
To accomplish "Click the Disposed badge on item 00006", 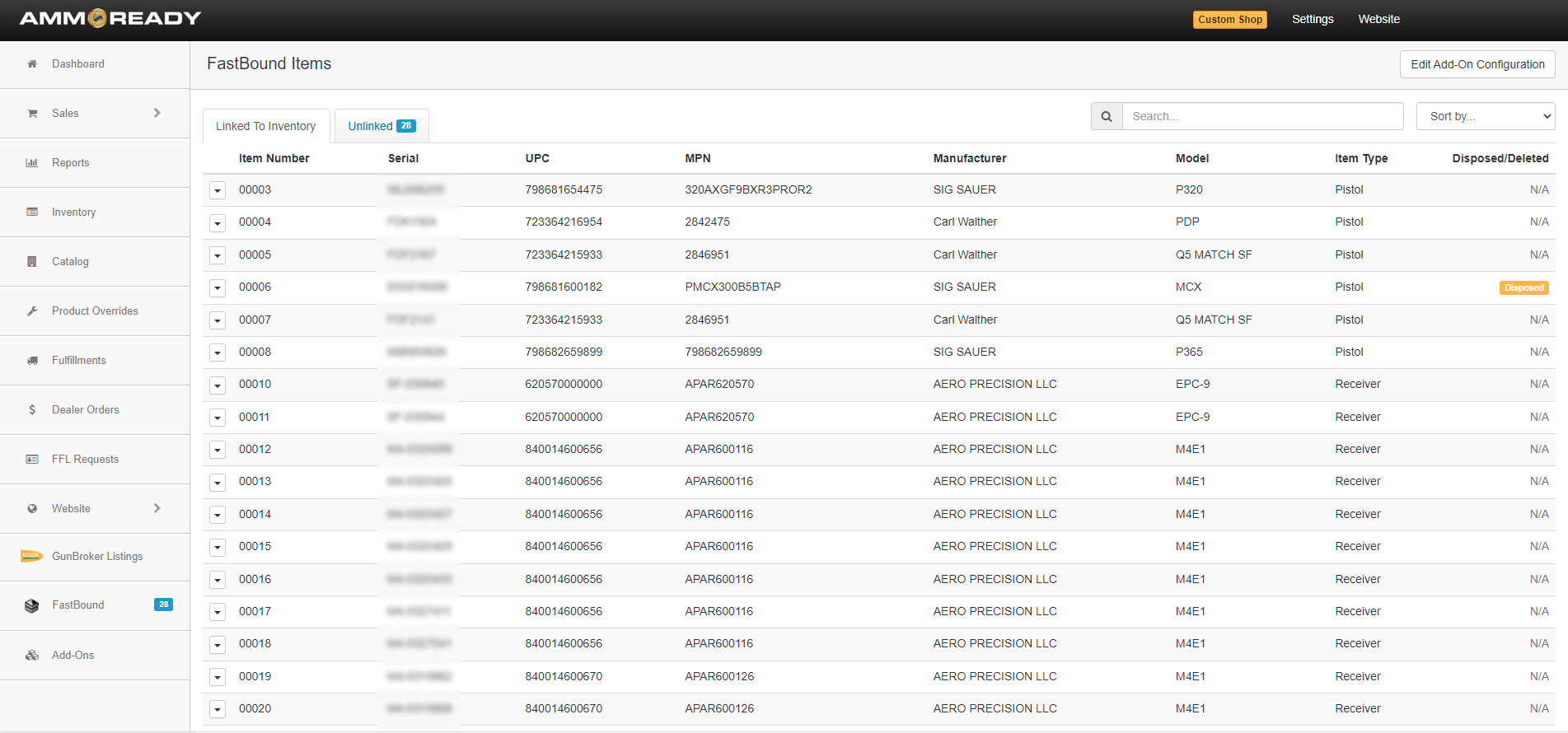I will 1524,287.
